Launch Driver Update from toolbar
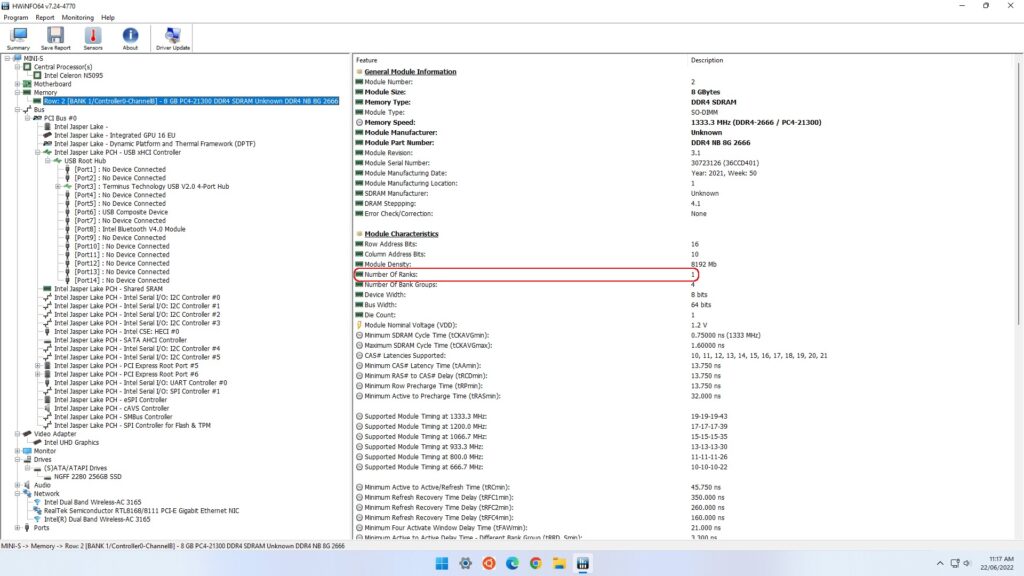This screenshot has height=576, width=1024. pyautogui.click(x=173, y=38)
